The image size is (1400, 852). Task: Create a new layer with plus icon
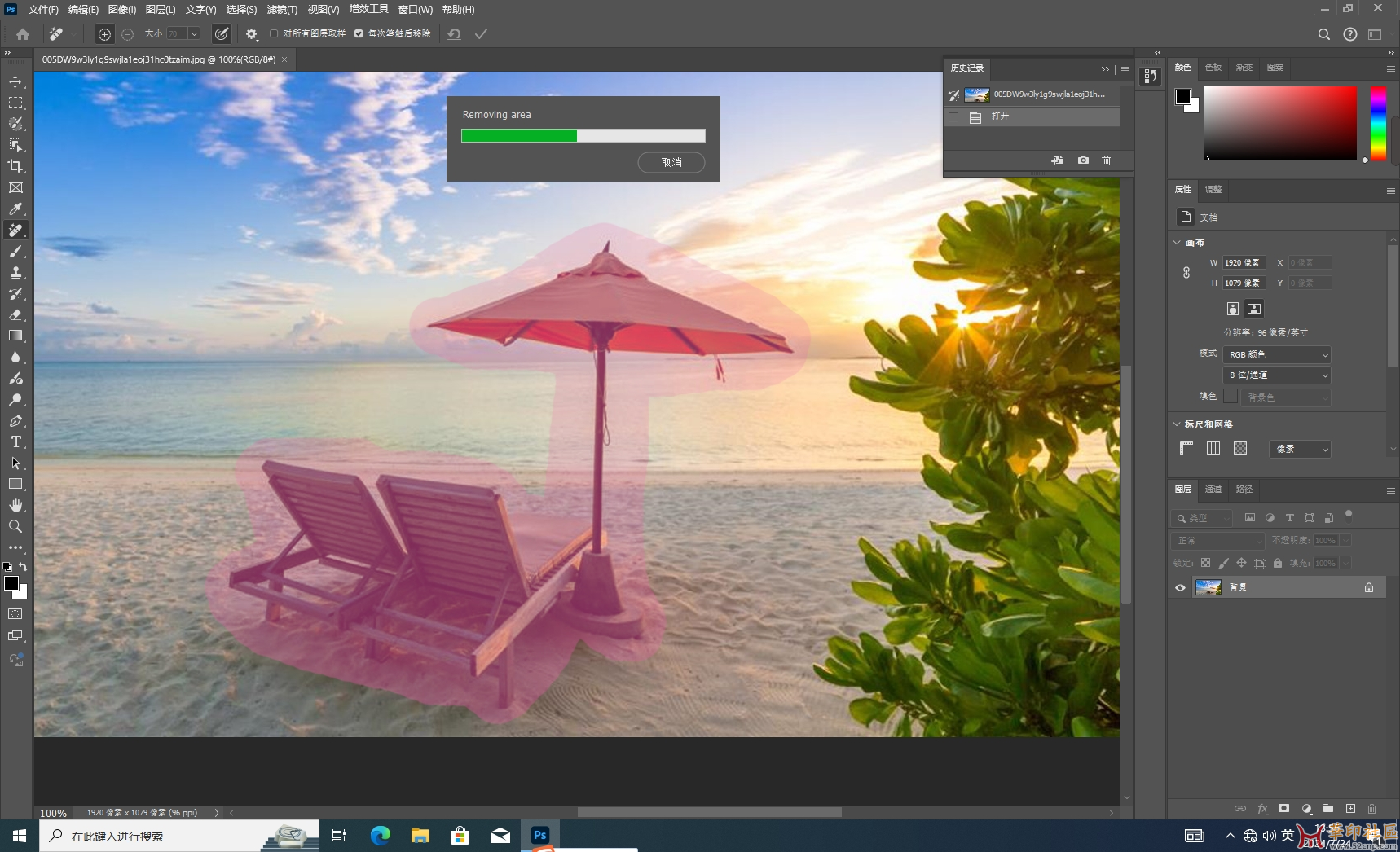coord(1350,808)
